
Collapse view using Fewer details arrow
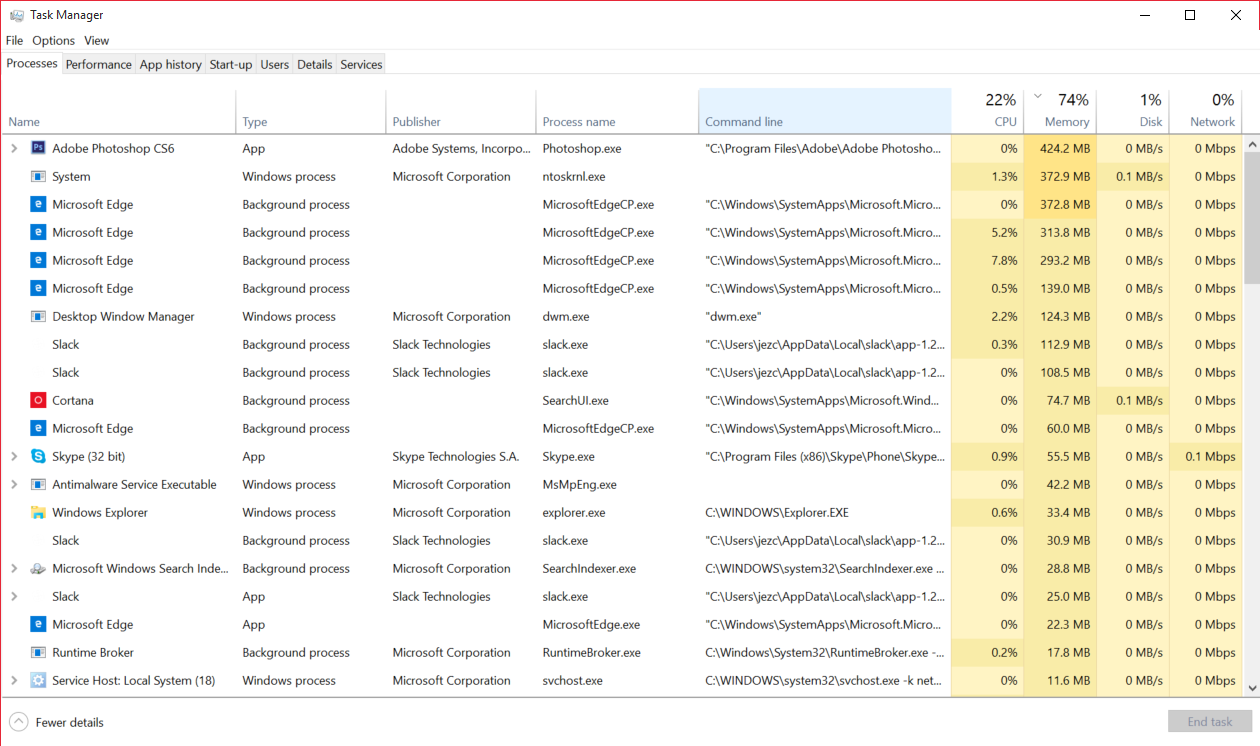tap(19, 722)
